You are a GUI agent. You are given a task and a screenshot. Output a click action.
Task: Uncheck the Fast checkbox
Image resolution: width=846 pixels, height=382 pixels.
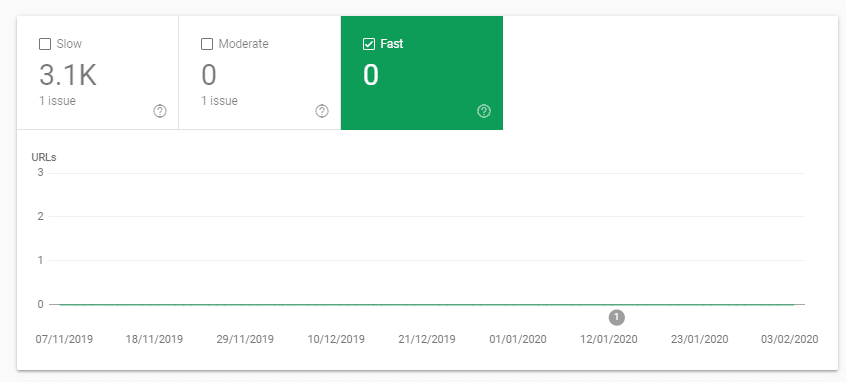[369, 44]
